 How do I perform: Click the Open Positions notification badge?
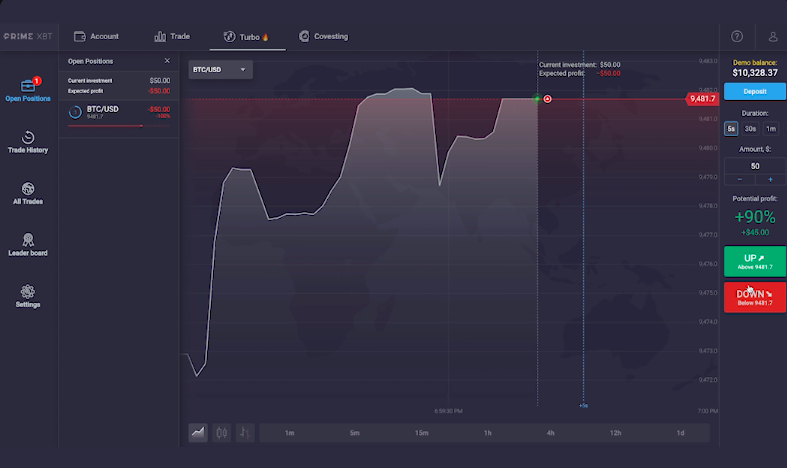click(36, 81)
